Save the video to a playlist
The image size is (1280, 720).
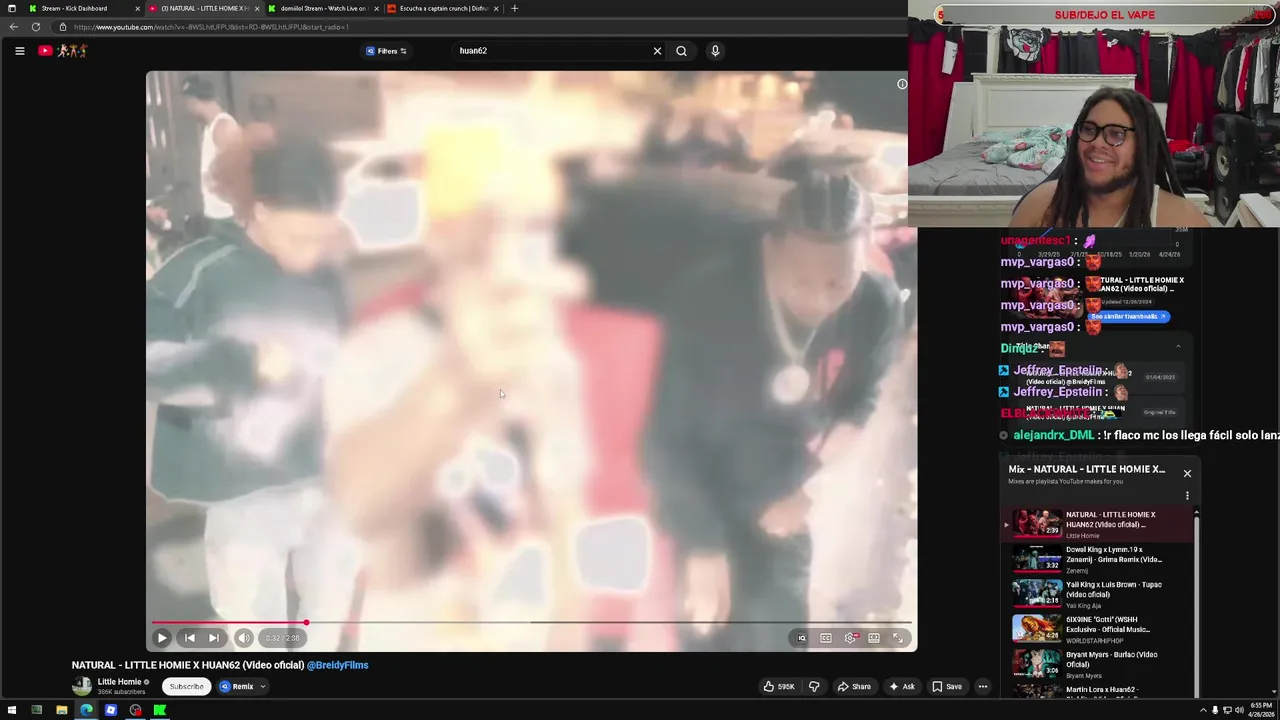click(x=947, y=686)
